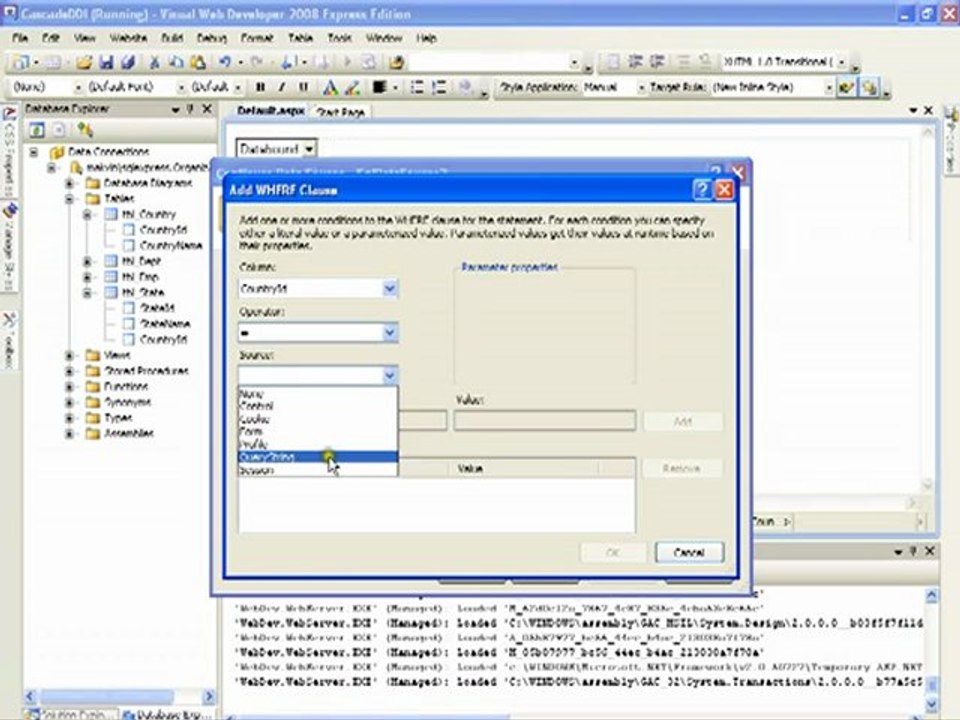Select Cookie in the Source list
Image resolution: width=960 pixels, height=720 pixels.
318,419
